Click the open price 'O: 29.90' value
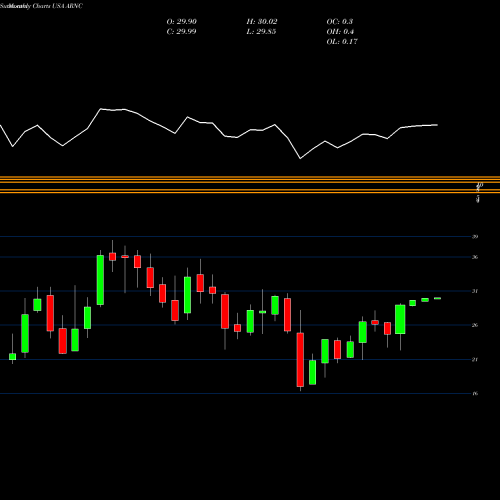The height and width of the screenshot is (500, 500). pos(181,22)
